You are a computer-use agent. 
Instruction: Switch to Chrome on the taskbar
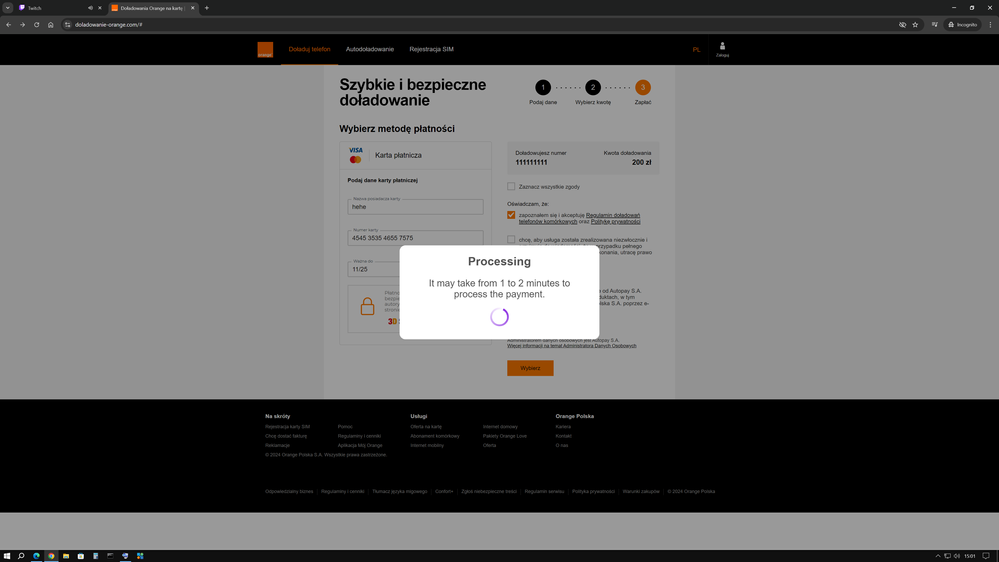(51, 556)
